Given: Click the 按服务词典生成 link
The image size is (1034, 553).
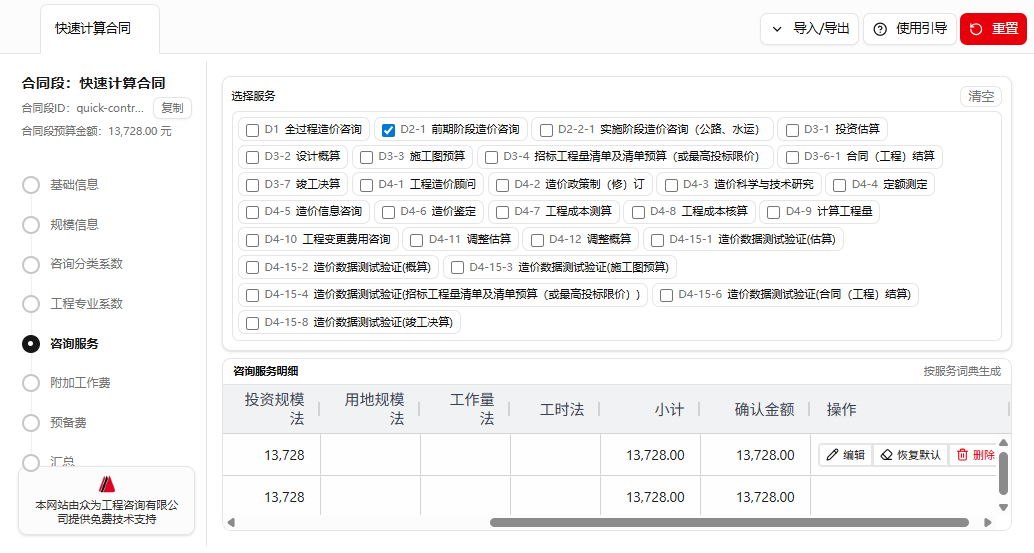Looking at the screenshot, I should (961, 371).
